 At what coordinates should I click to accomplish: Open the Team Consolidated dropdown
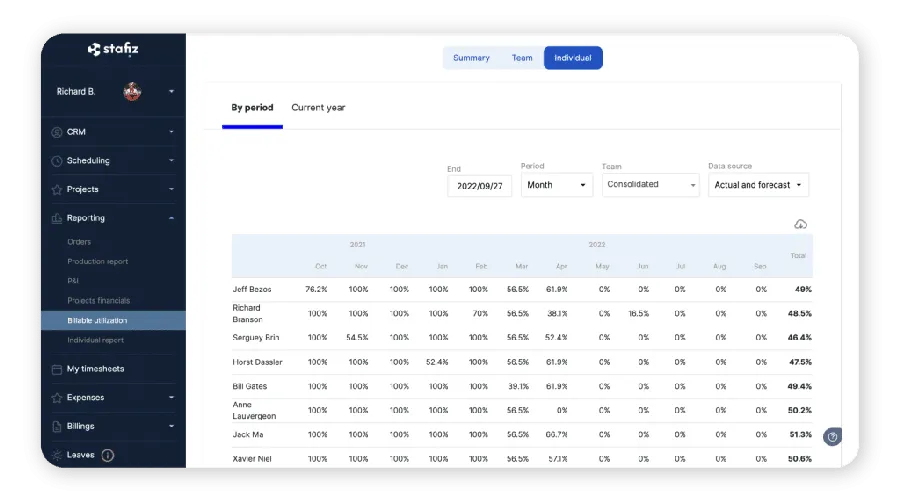point(650,185)
